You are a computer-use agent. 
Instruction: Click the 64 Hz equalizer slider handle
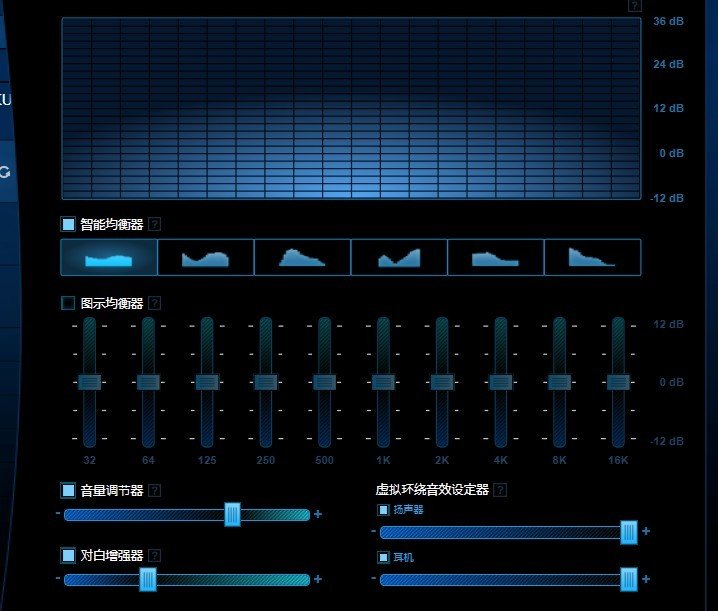pyautogui.click(x=148, y=382)
